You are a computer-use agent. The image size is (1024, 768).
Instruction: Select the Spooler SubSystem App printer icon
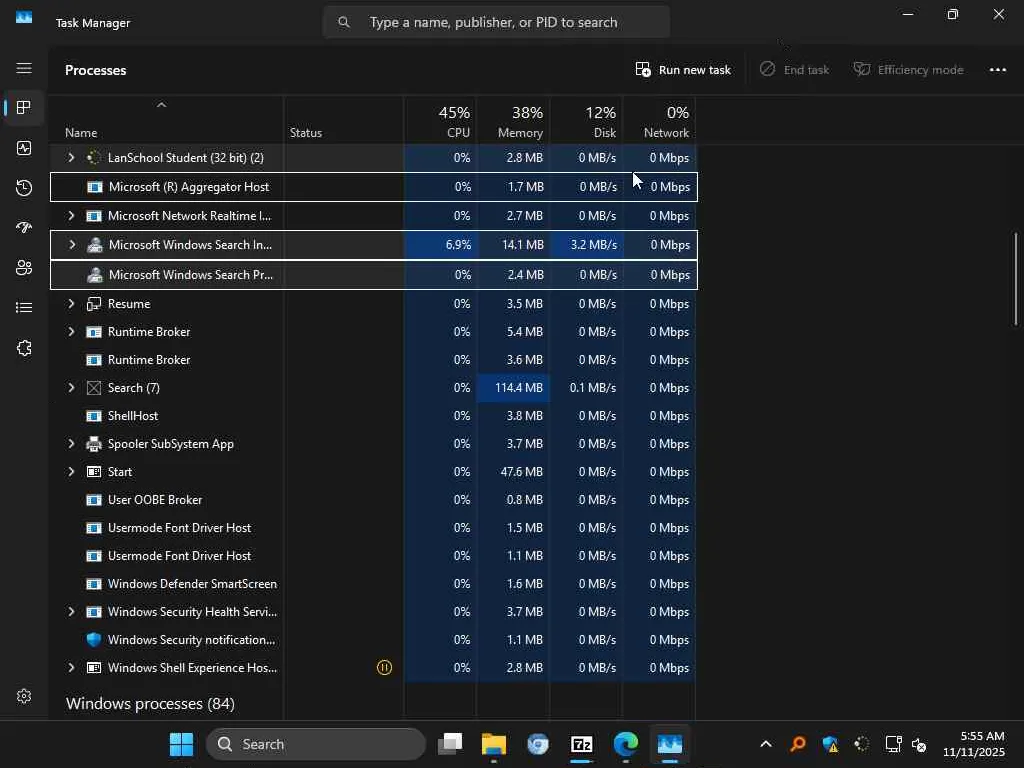point(94,444)
